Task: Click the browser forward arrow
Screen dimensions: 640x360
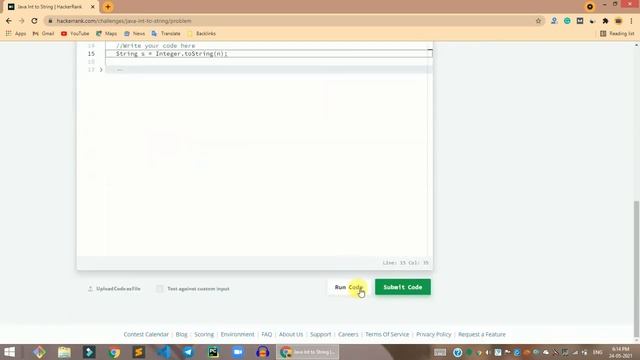Action: tap(21, 21)
